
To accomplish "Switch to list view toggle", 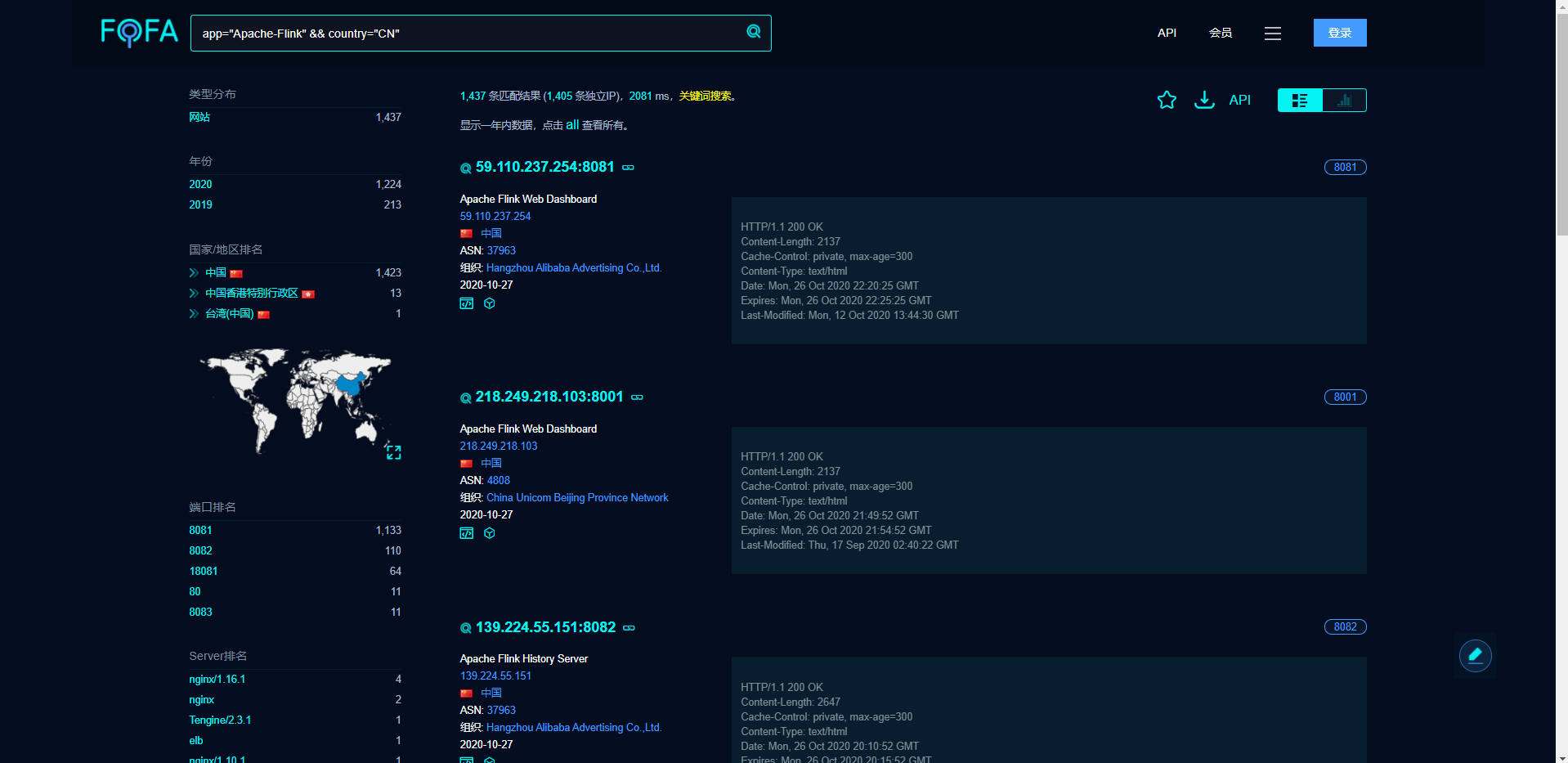I will pyautogui.click(x=1300, y=101).
